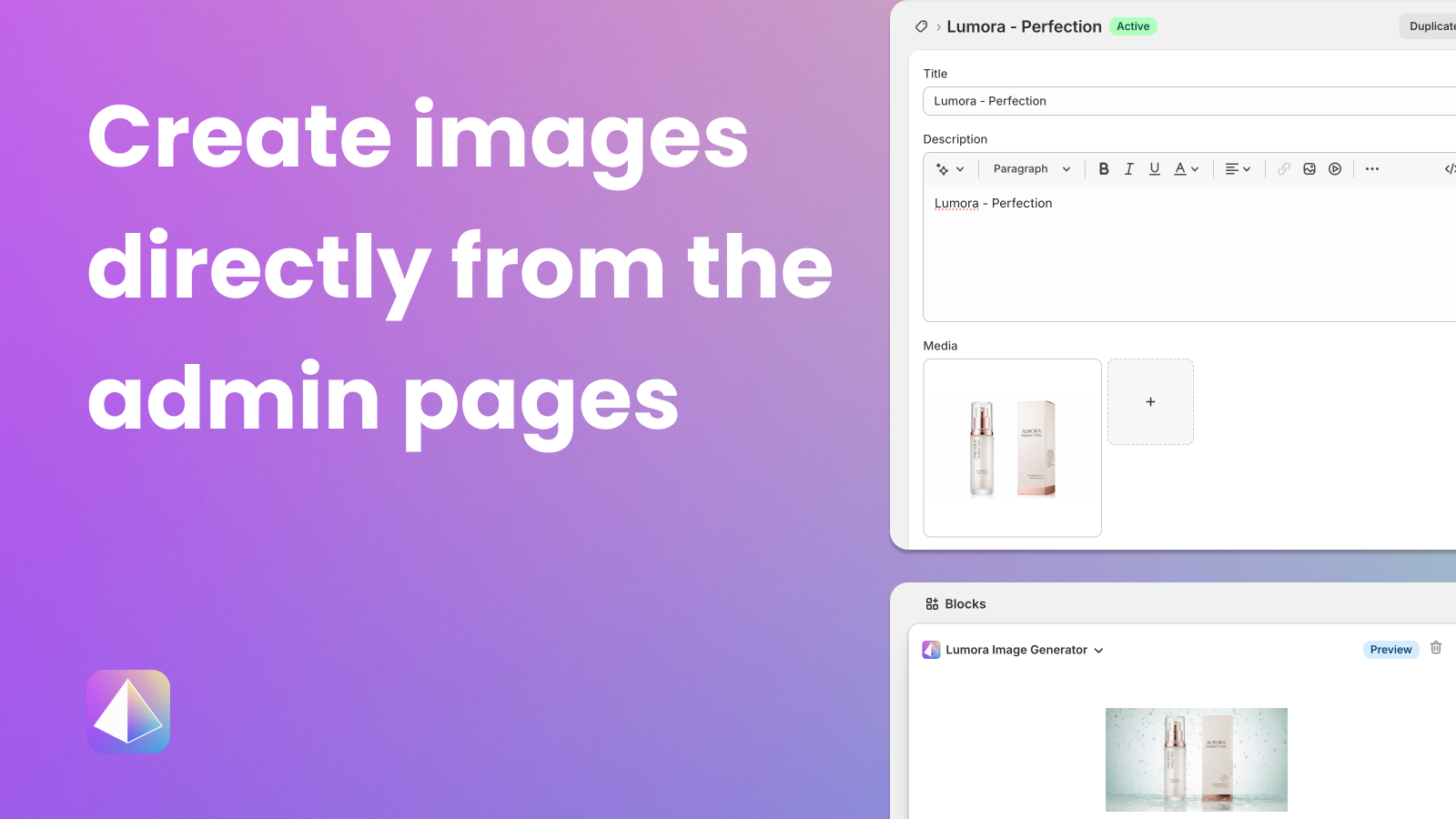Toggle bold formatting in description editor
Screen dimensions: 1456x819
1103,168
